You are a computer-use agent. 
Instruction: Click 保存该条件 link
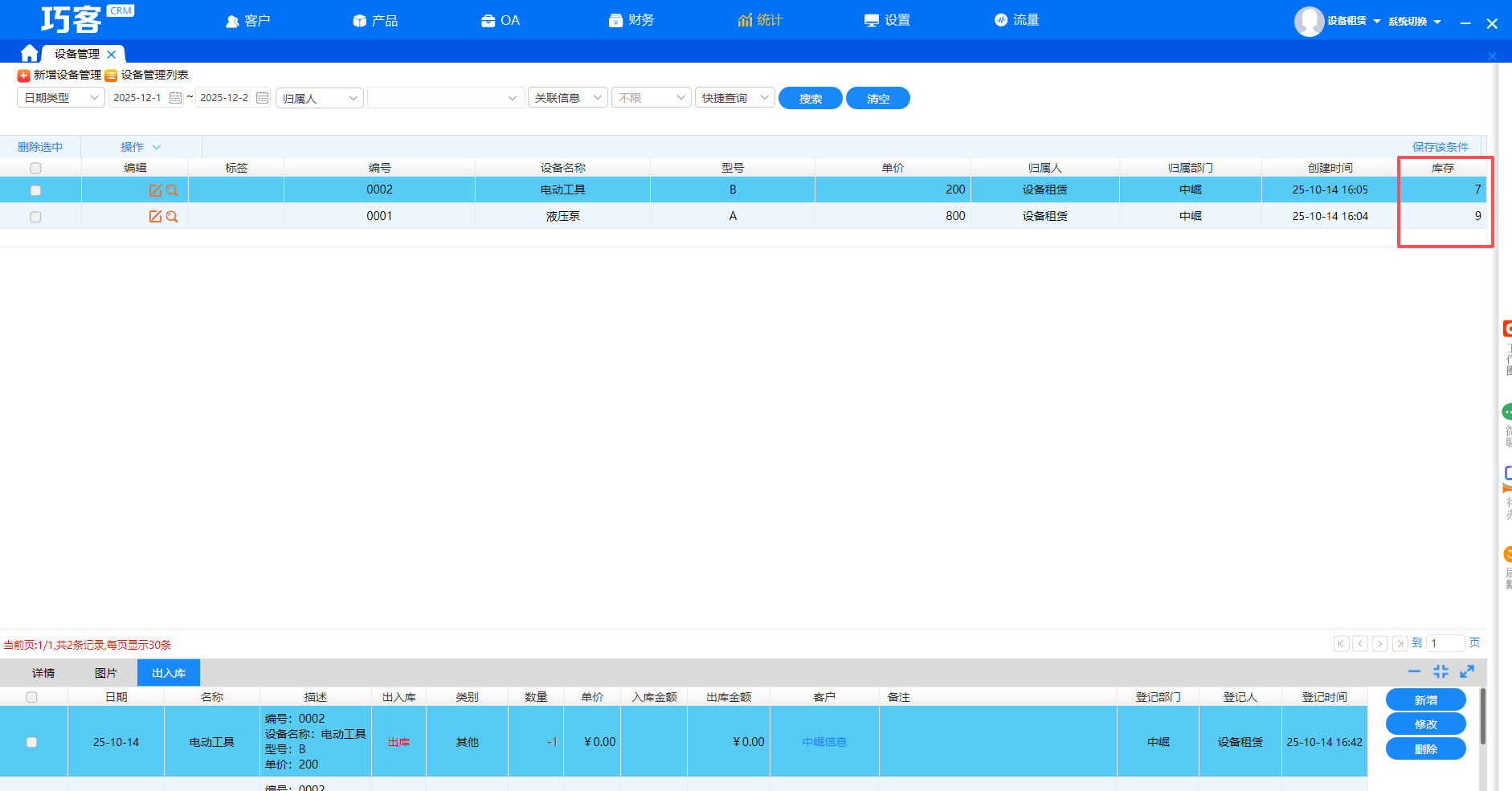pyautogui.click(x=1440, y=147)
